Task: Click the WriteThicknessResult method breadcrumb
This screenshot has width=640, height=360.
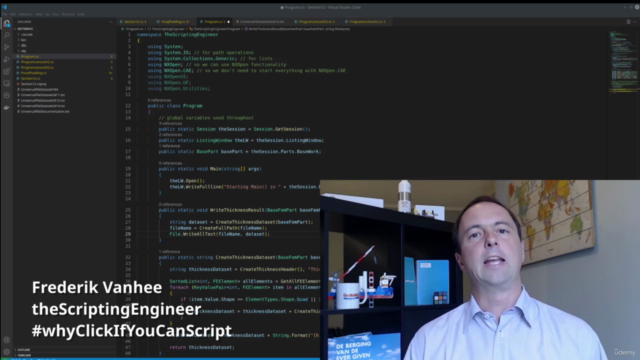Action: tap(297, 29)
